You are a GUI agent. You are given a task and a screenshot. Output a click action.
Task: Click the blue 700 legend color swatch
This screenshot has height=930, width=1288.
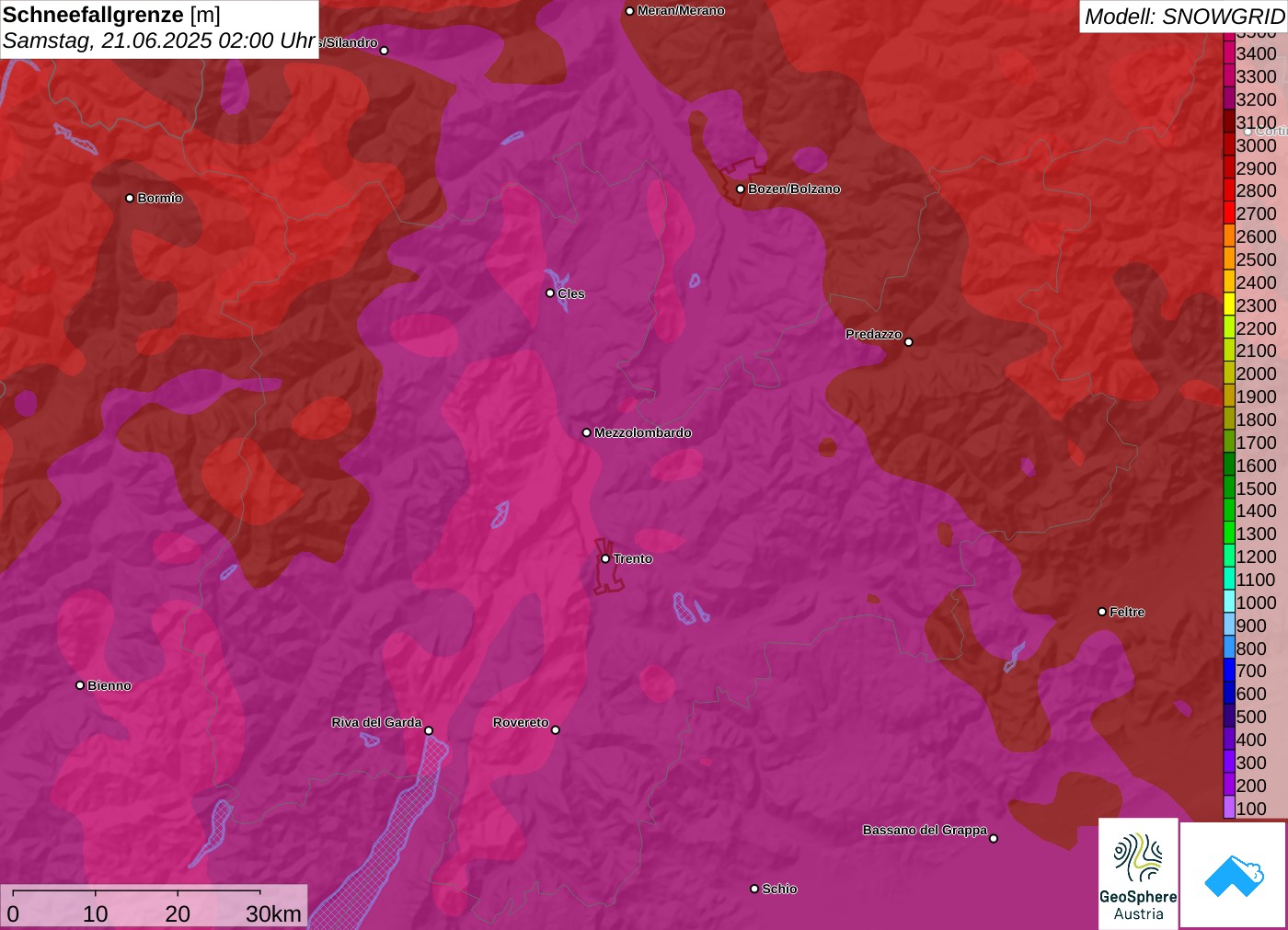1229,671
